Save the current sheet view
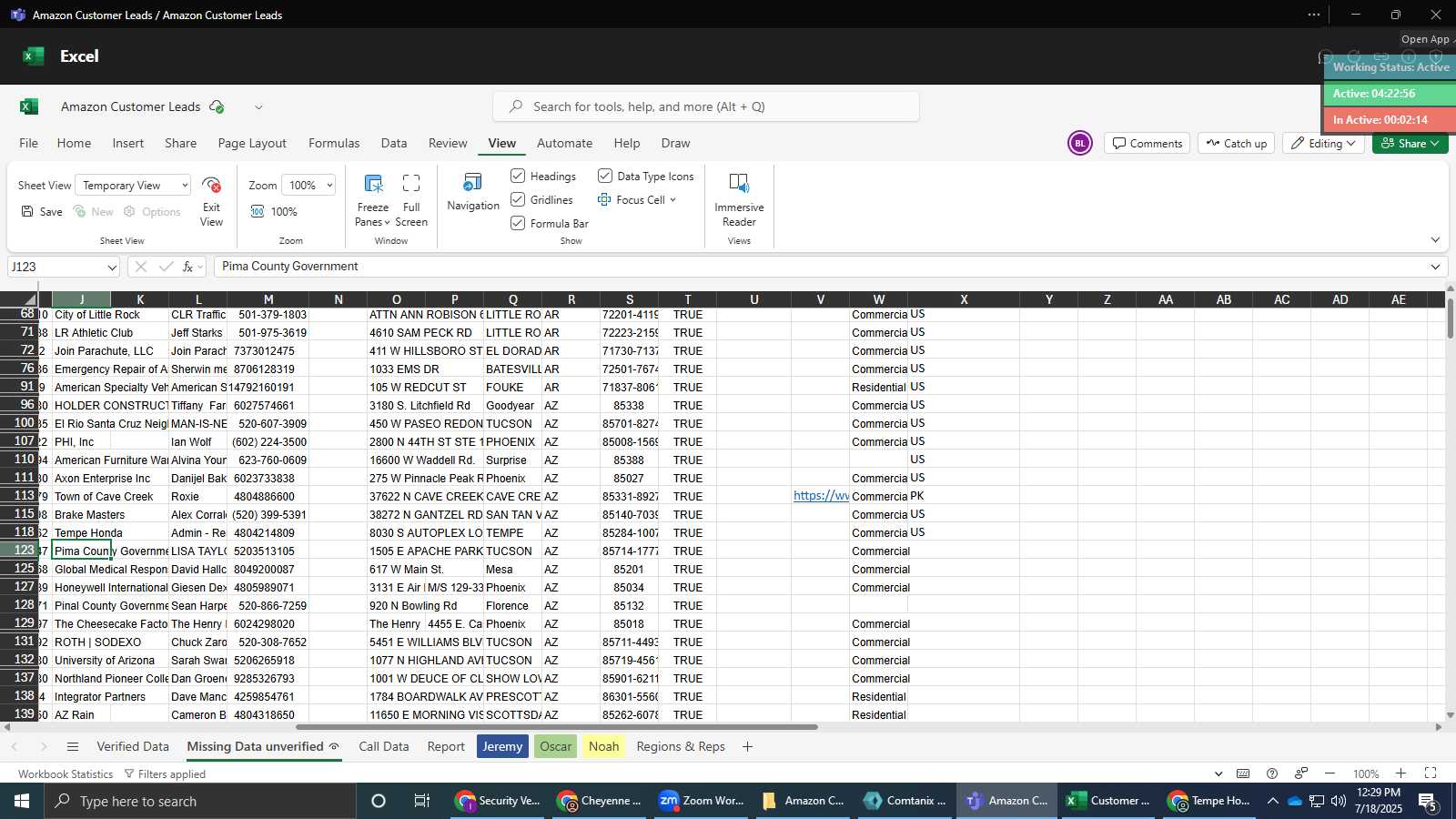This screenshot has height=819, width=1456. click(x=42, y=211)
